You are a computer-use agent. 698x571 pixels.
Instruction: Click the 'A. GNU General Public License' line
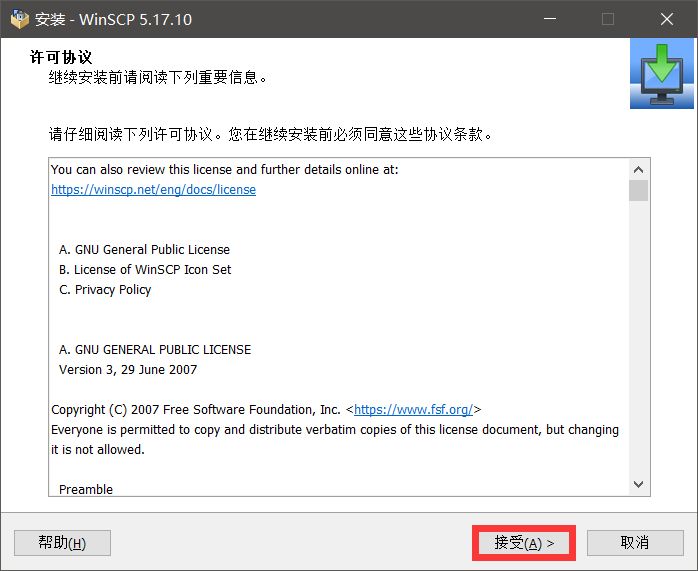point(144,250)
